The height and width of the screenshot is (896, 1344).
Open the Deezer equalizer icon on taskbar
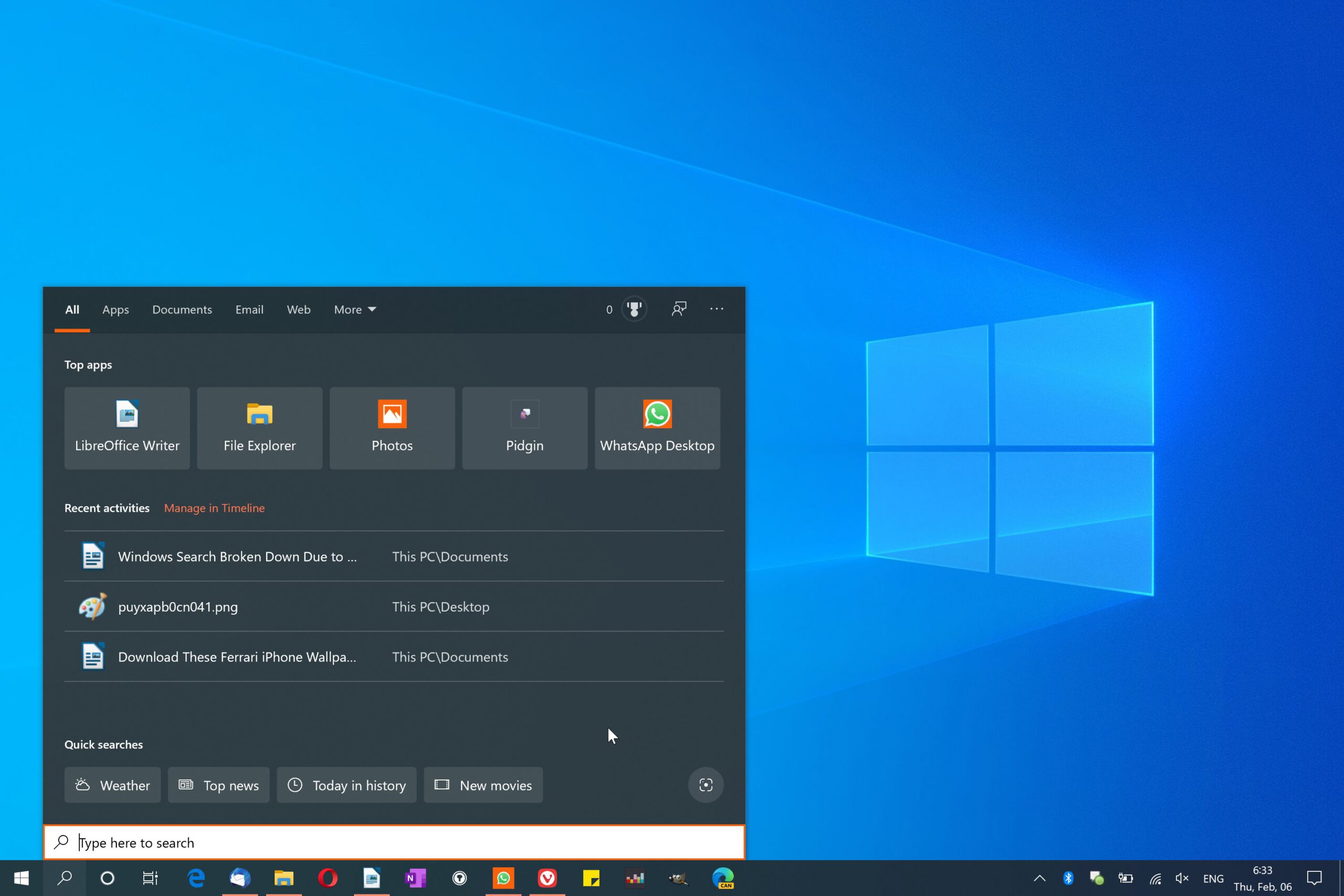click(635, 878)
